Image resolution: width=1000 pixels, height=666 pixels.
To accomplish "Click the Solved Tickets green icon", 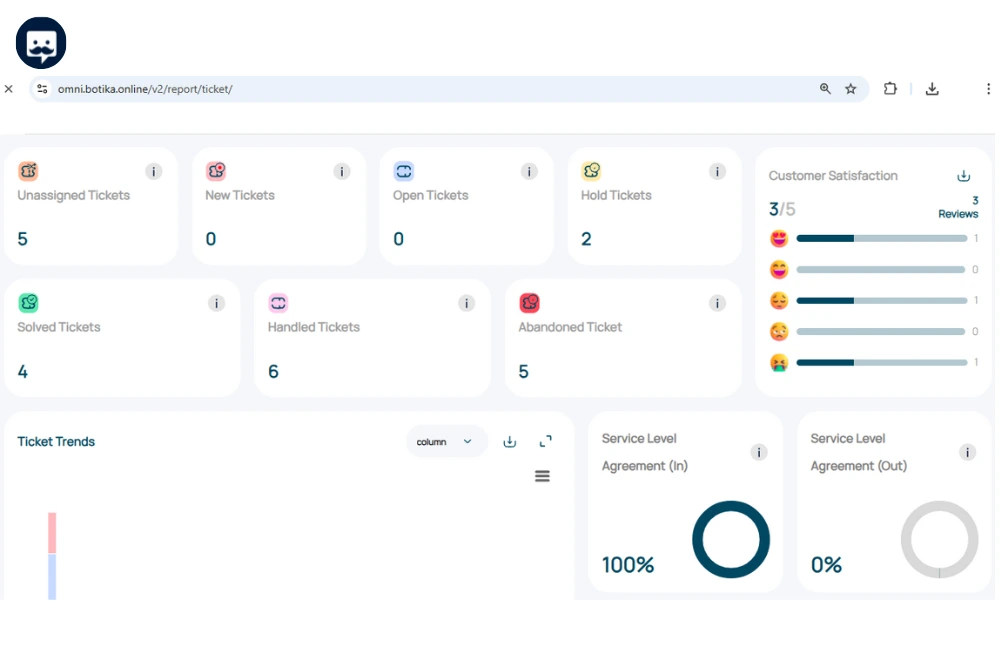I will point(29,302).
